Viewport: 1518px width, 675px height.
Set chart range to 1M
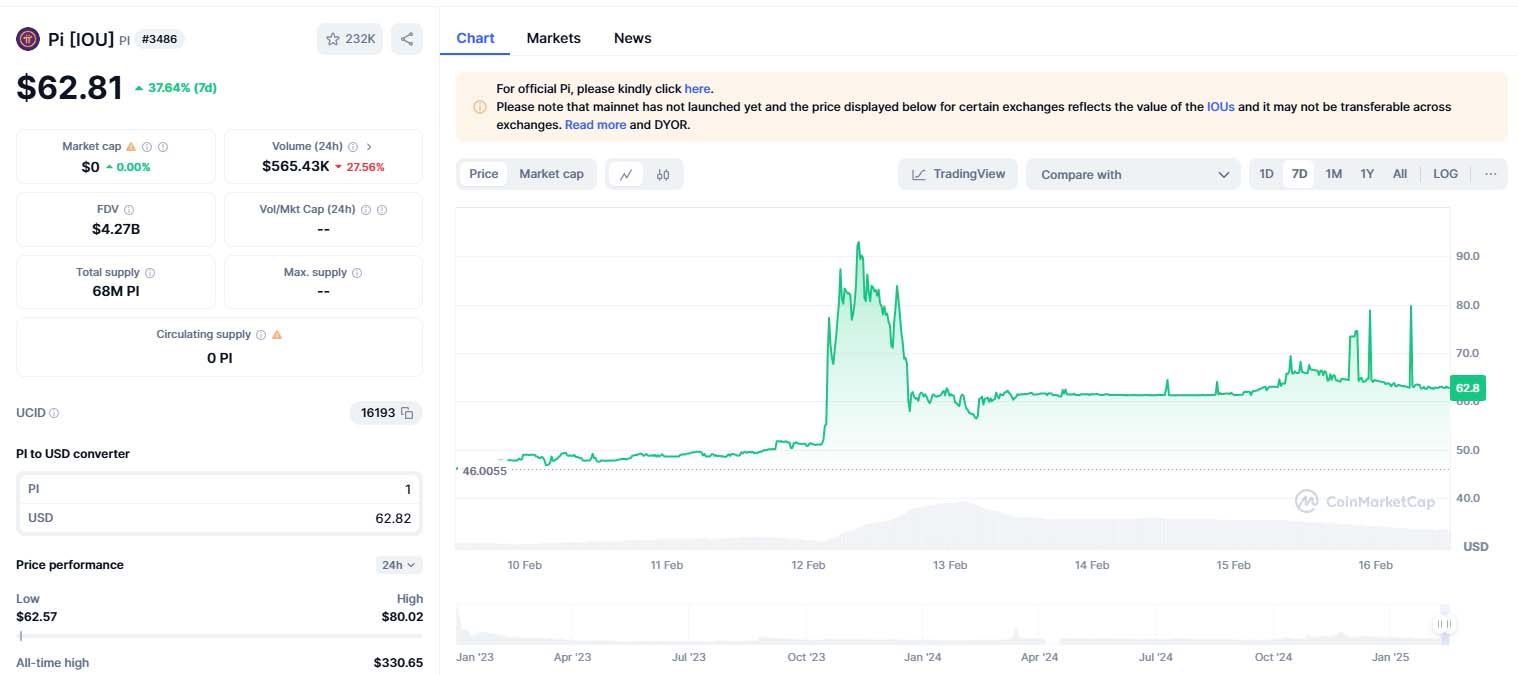point(1334,174)
